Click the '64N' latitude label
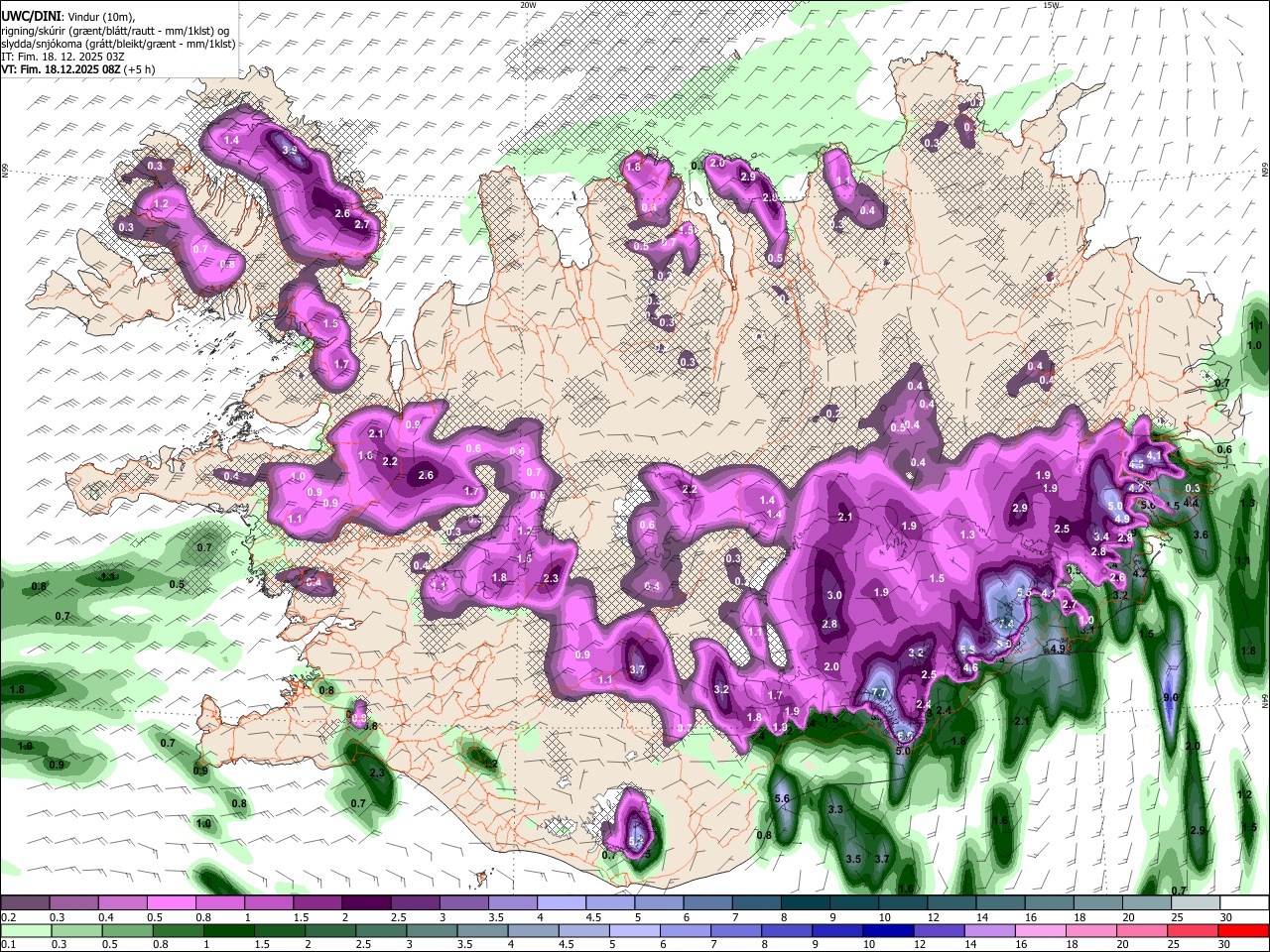Screen dimensions: 1270x952 [1265, 699]
